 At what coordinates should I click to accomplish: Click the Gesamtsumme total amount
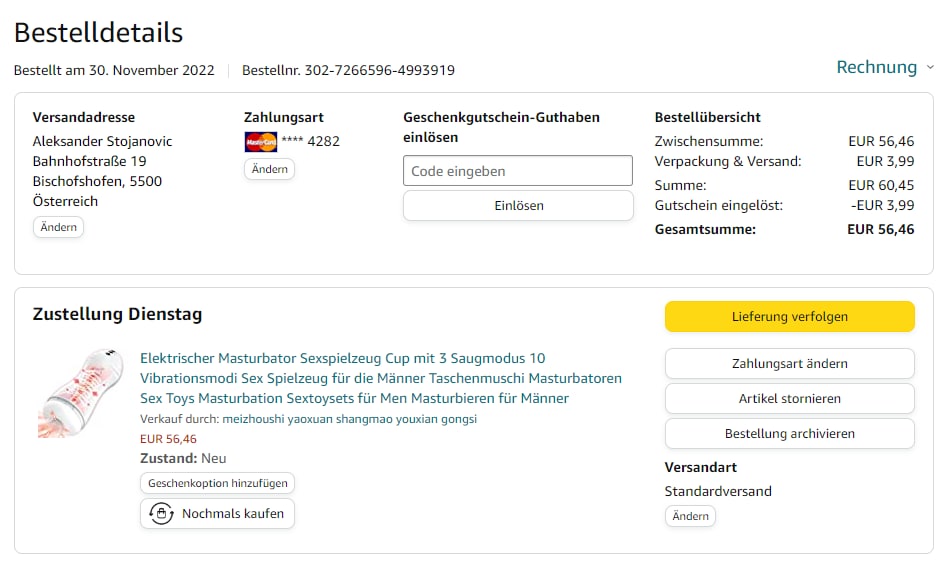tap(880, 230)
